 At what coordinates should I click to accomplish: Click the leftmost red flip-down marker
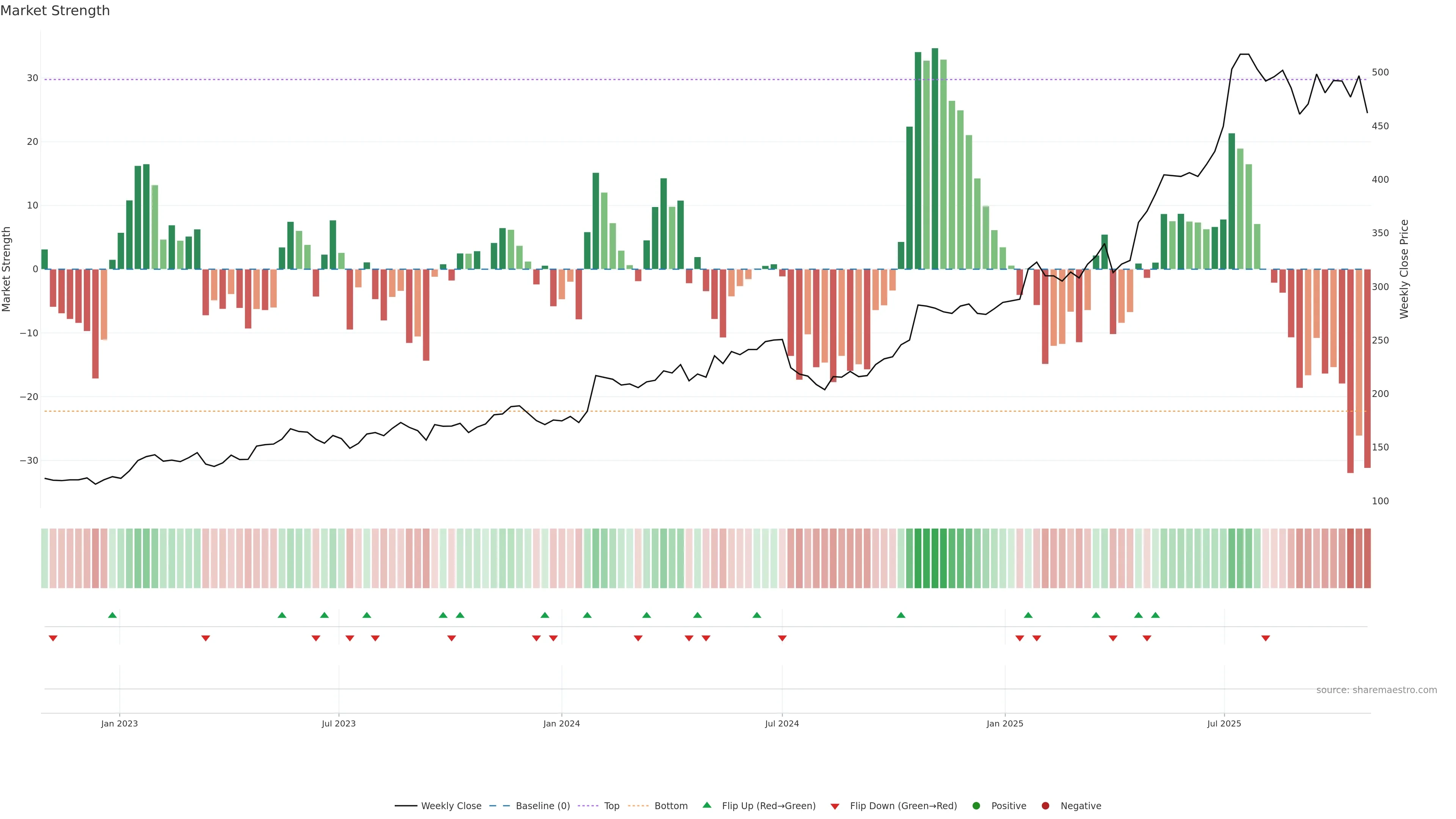pos(53,638)
